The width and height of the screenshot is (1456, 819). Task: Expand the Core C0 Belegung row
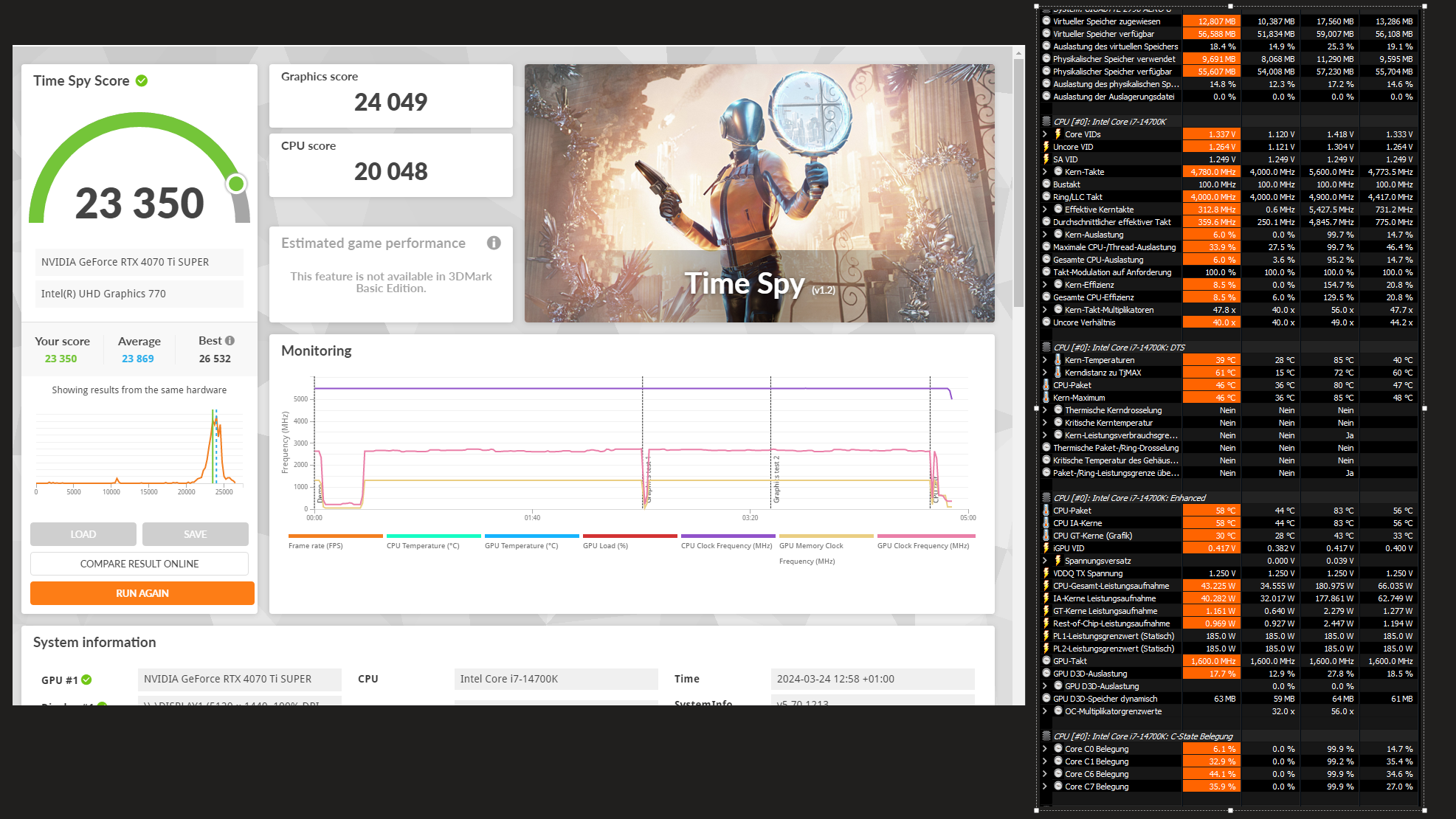1045,749
